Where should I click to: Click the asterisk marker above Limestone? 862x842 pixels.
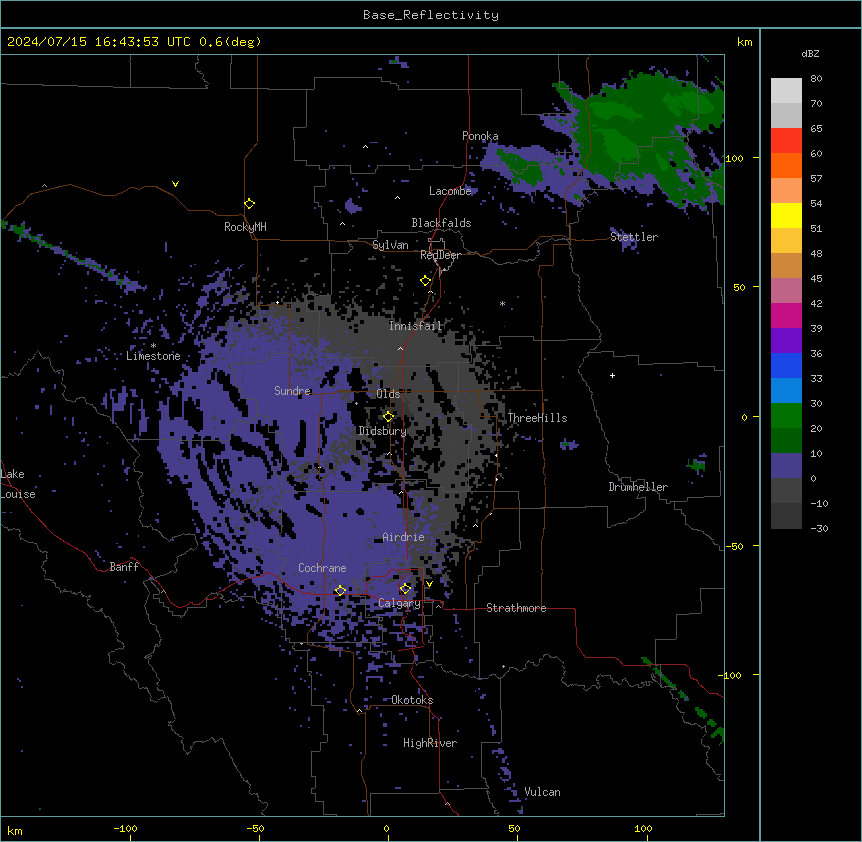coord(153,346)
